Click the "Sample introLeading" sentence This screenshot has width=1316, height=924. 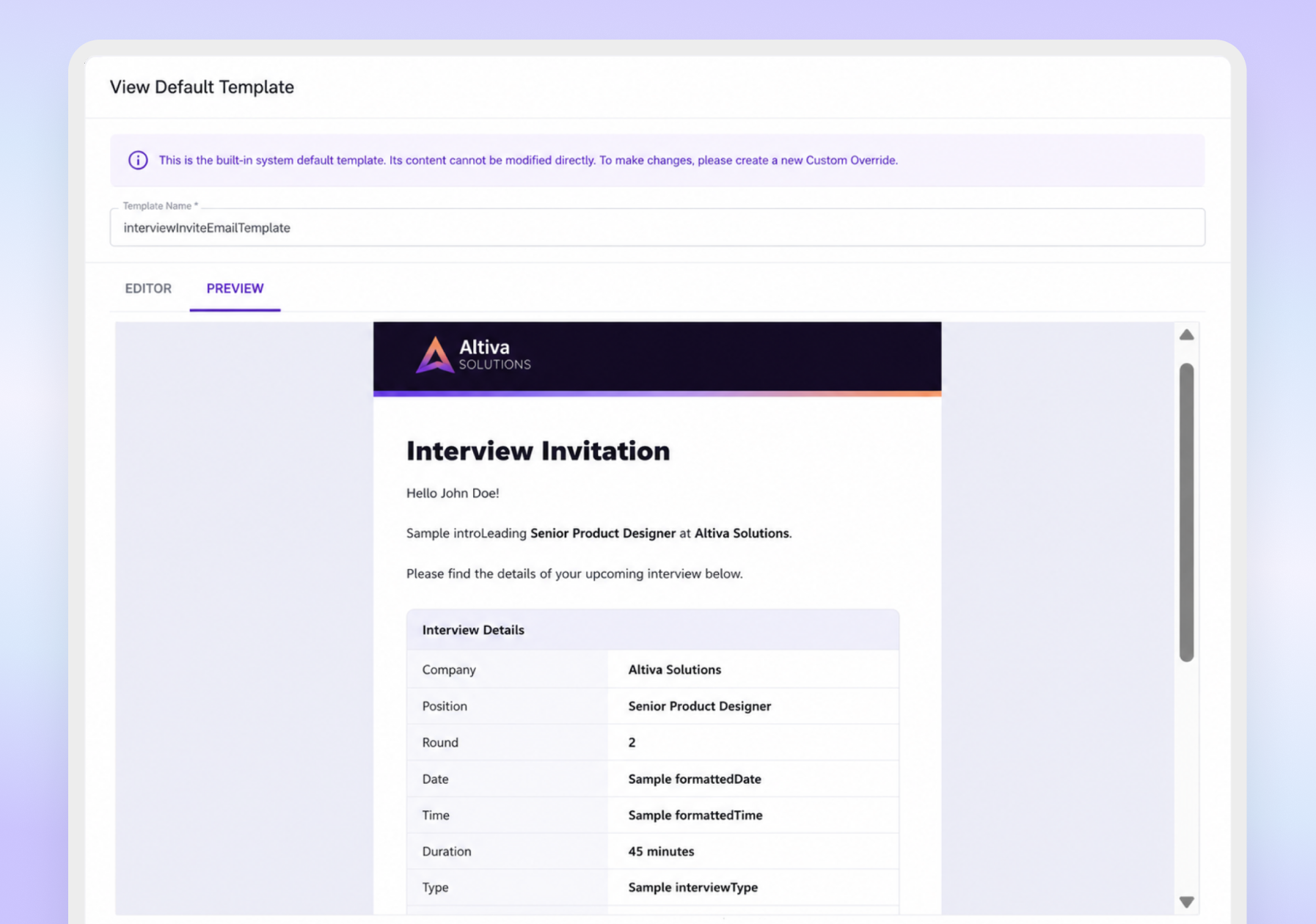(x=599, y=533)
